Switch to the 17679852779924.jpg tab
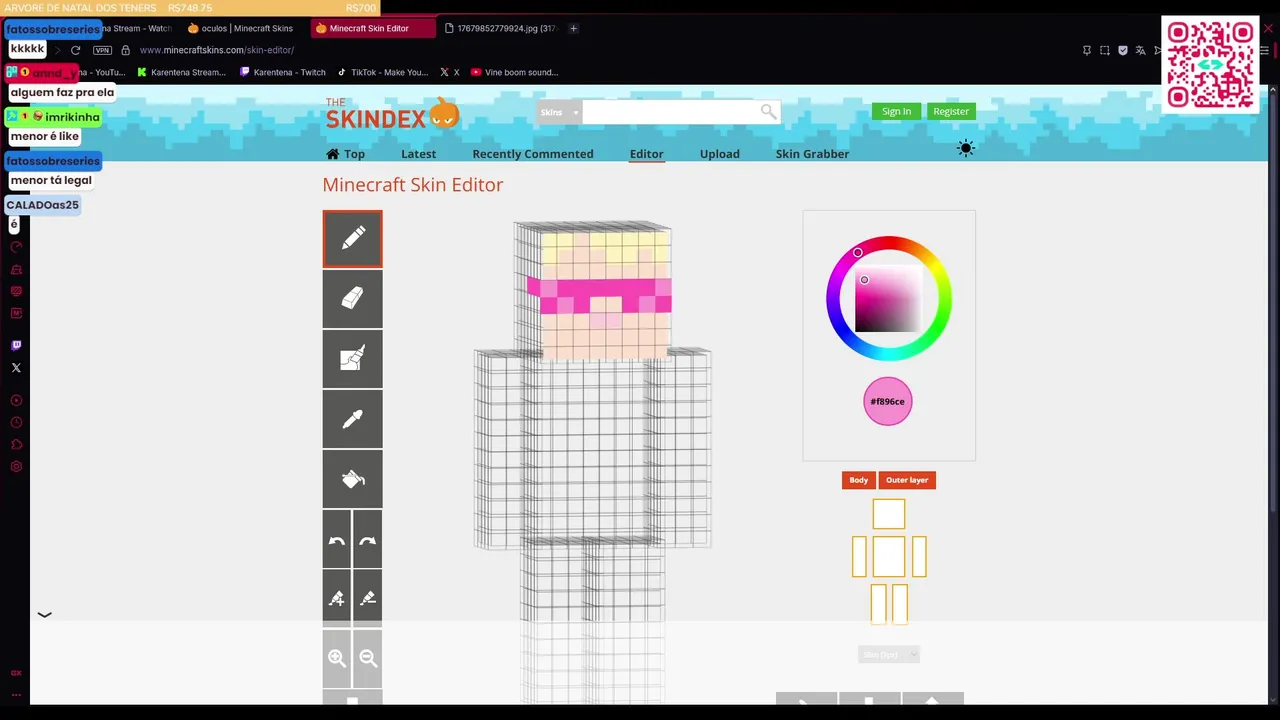 tap(500, 28)
